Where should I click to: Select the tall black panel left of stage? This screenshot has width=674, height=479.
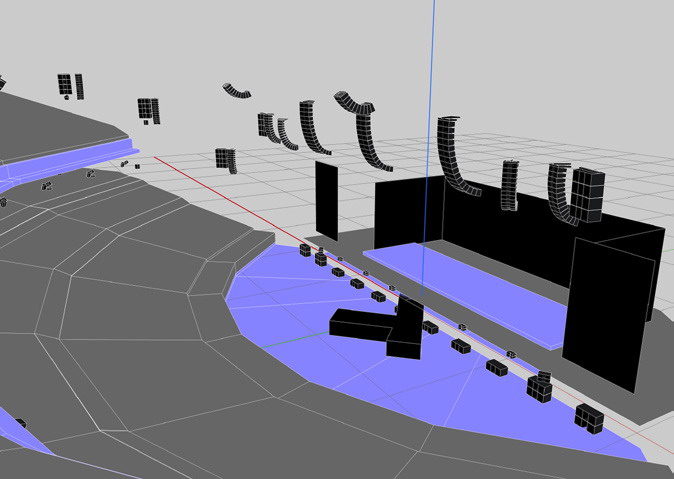coord(326,200)
